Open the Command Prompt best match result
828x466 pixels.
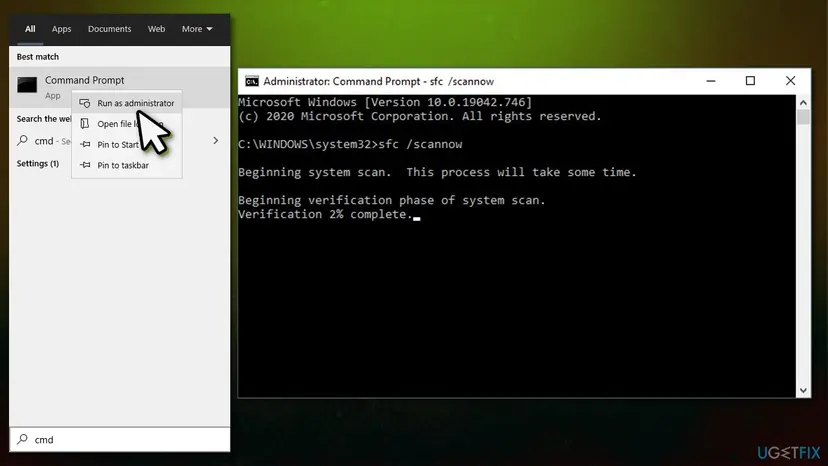(120, 87)
